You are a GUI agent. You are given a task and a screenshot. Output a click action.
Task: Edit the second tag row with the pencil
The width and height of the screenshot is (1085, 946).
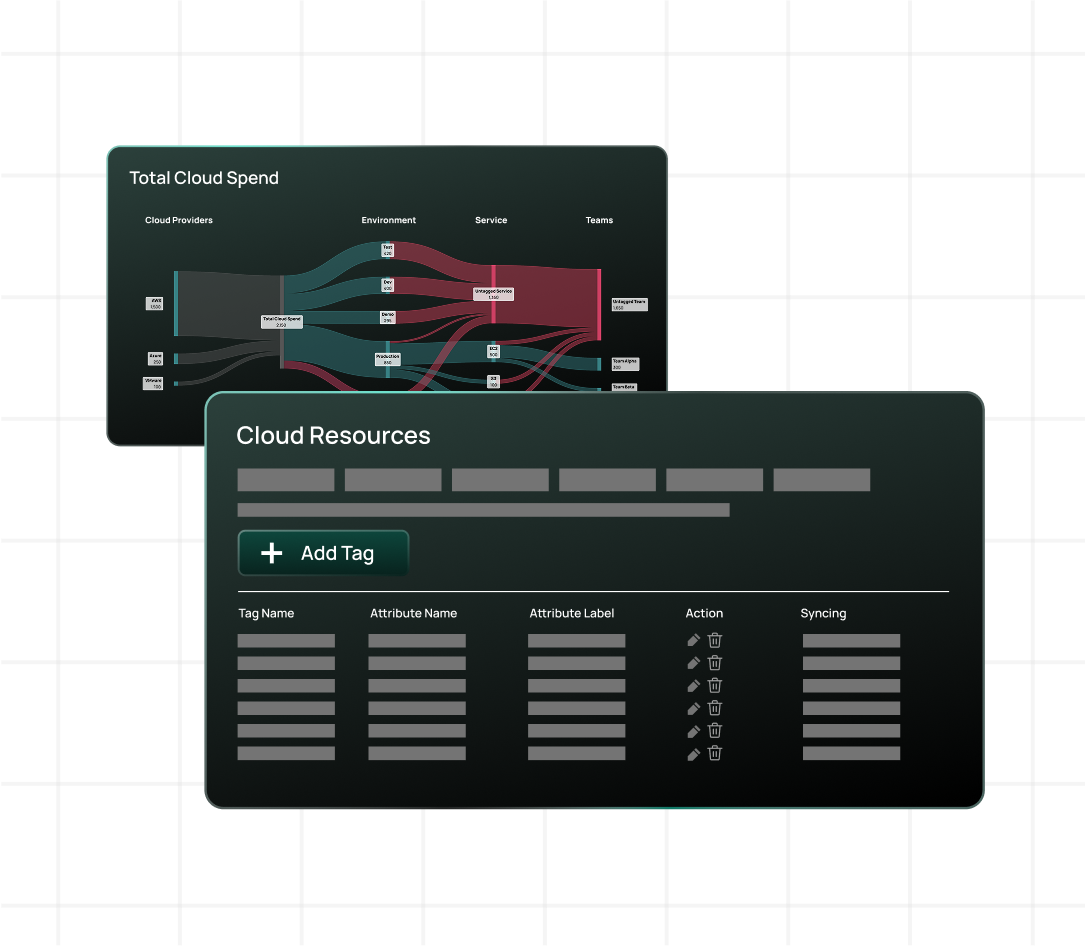[x=693, y=663]
